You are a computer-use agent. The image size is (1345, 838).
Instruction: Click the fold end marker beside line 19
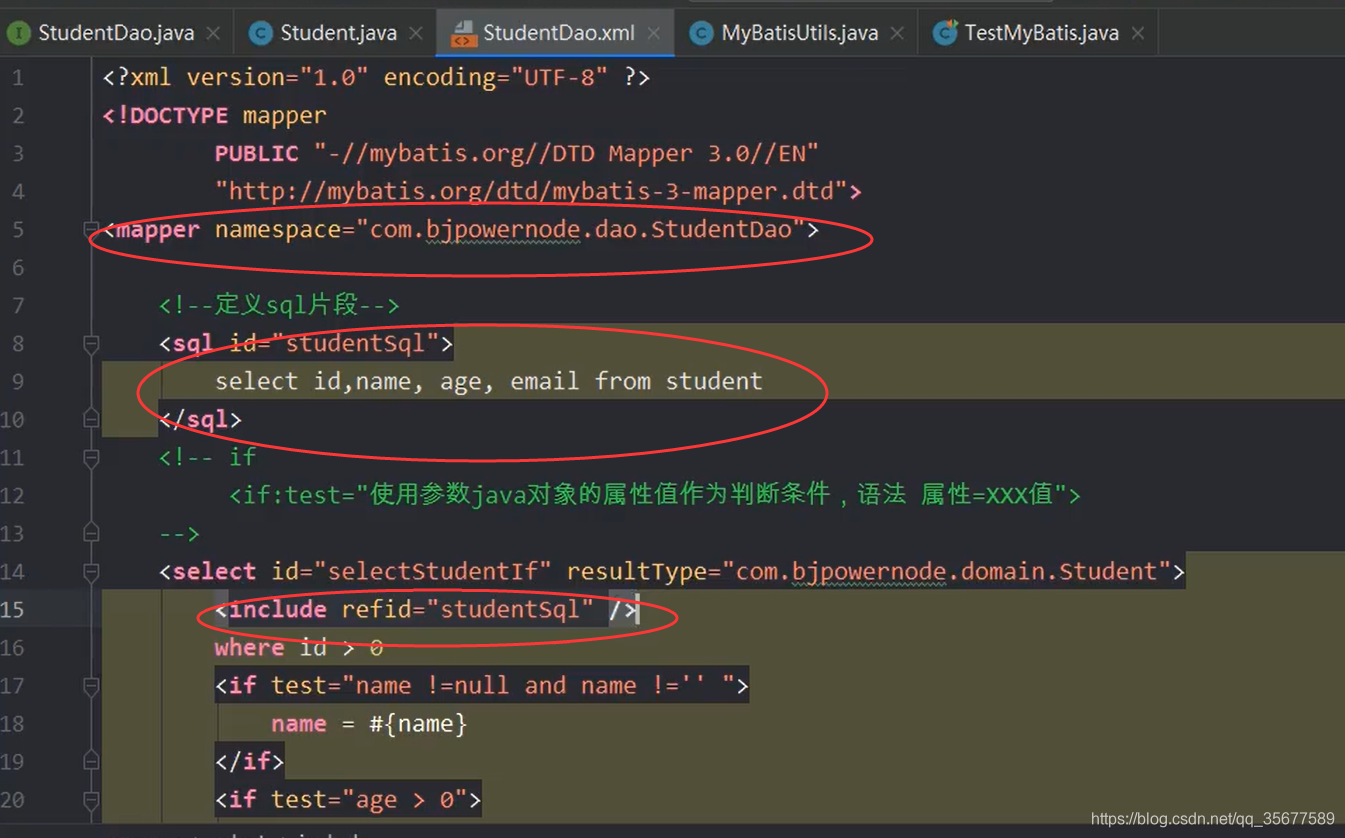point(90,760)
